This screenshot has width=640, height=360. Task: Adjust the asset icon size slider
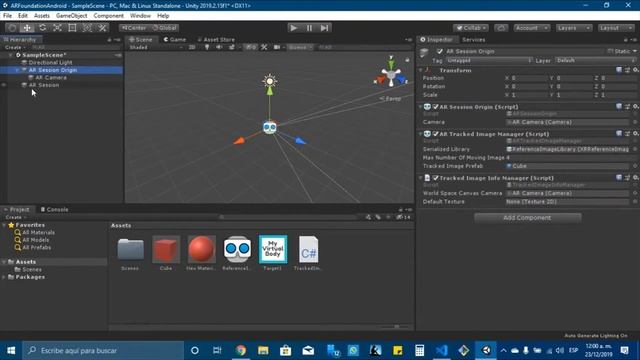click(x=396, y=327)
